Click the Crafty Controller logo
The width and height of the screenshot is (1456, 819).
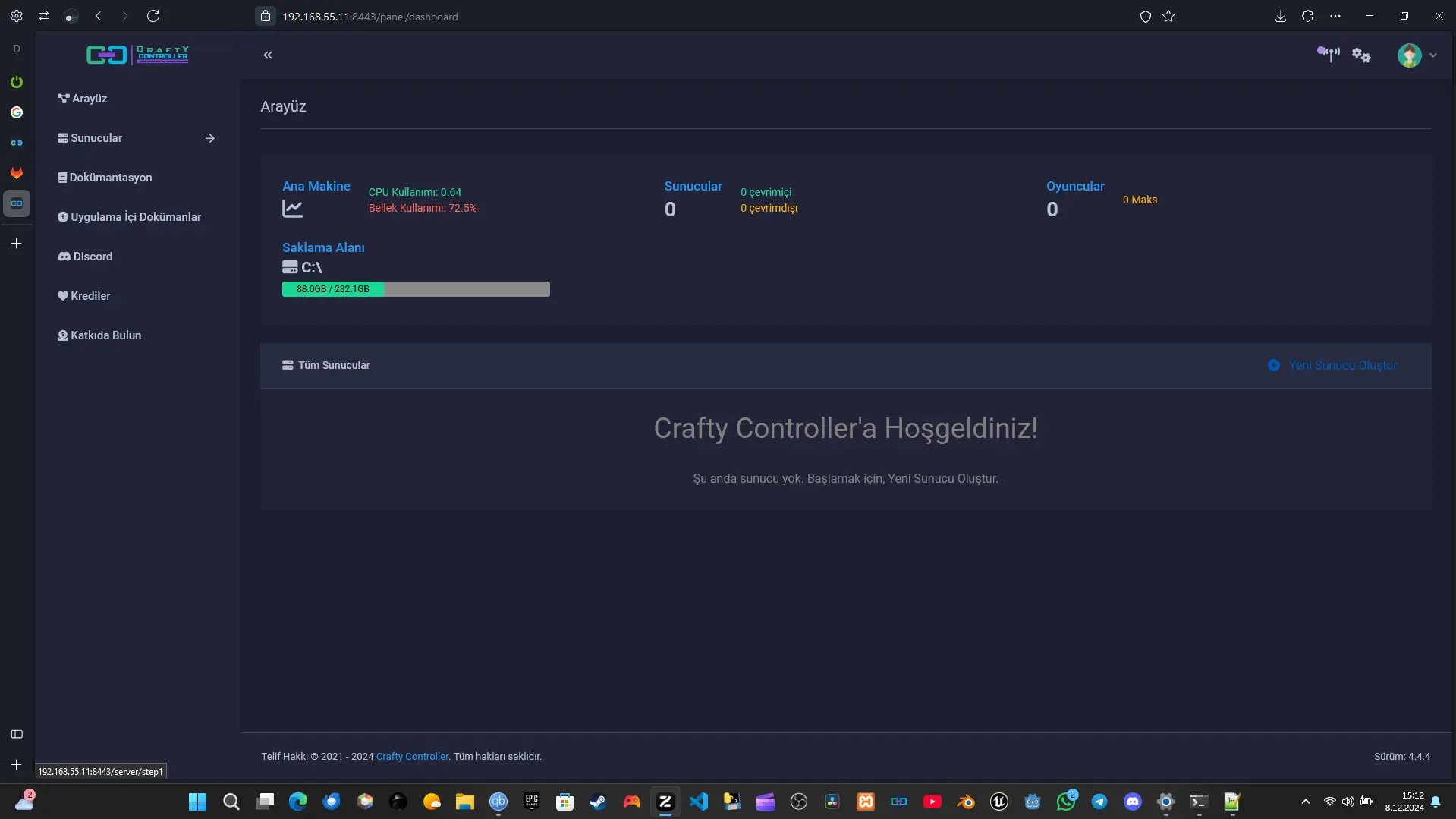137,55
